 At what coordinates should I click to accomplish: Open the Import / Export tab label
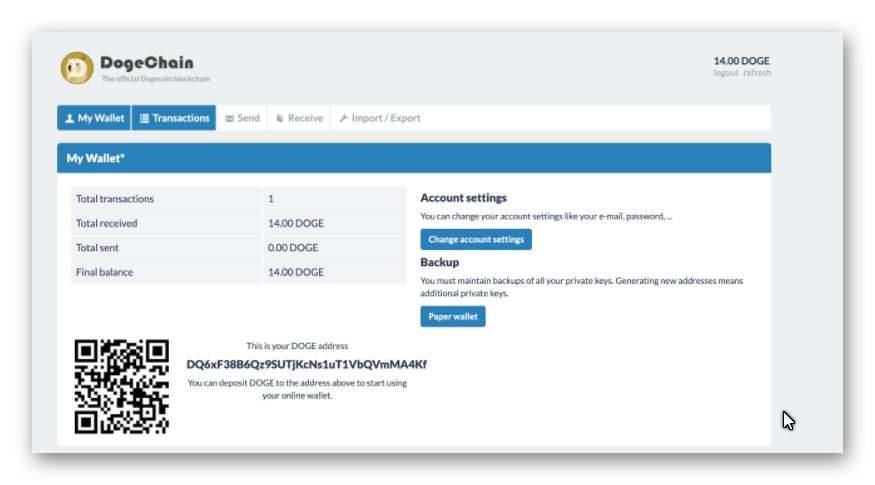point(386,118)
